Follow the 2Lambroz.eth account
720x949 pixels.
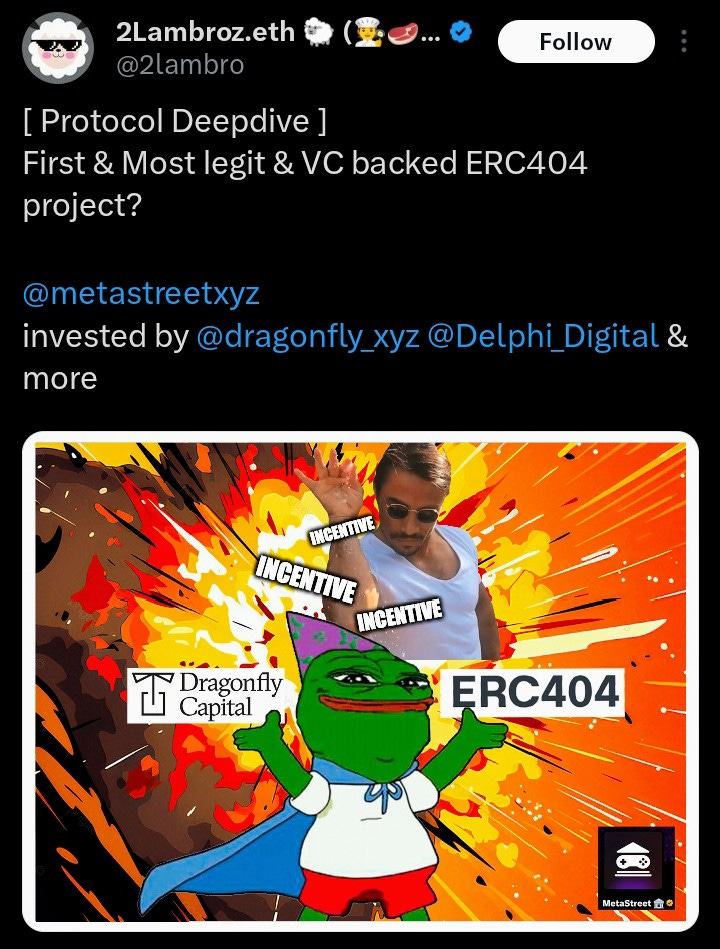(x=576, y=42)
